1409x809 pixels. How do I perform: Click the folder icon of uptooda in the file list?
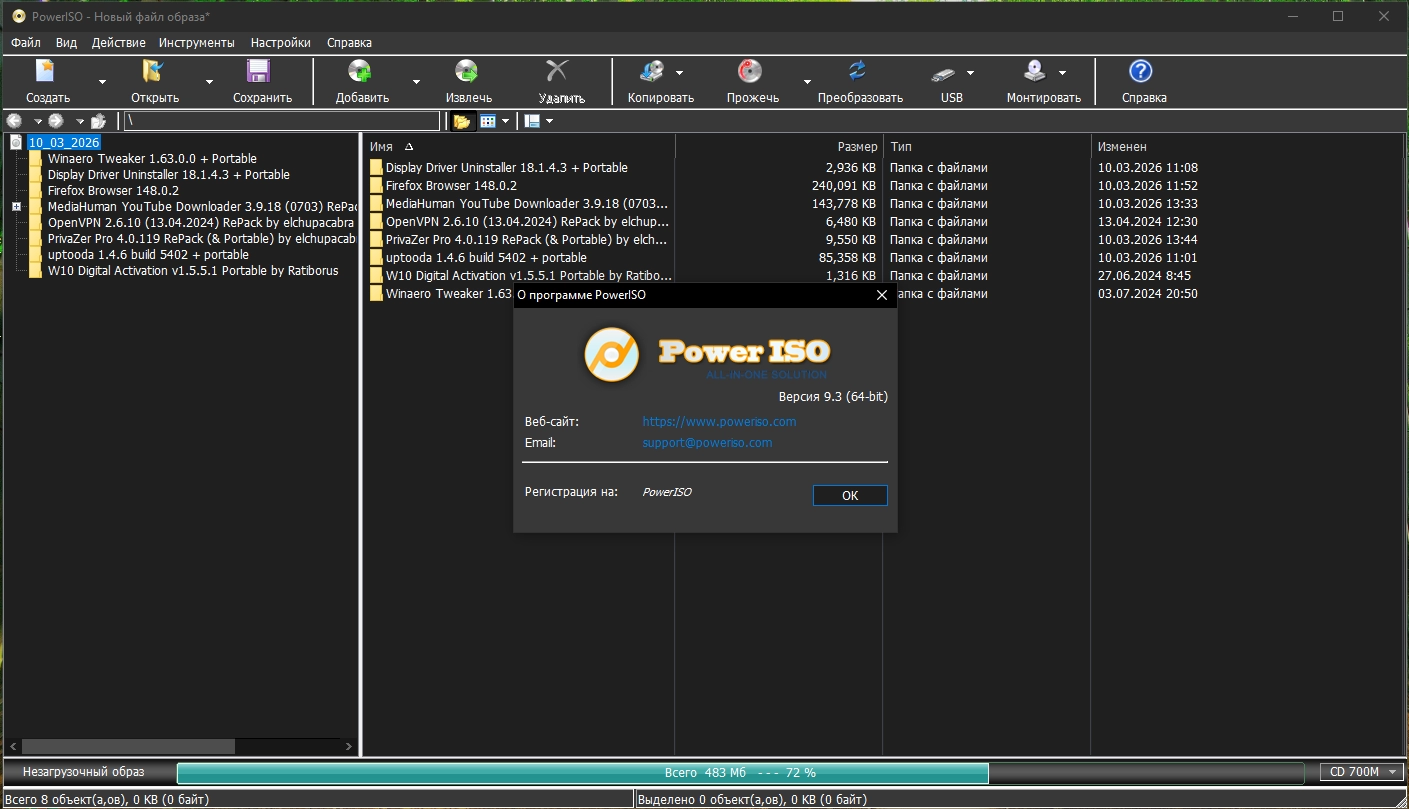[377, 258]
